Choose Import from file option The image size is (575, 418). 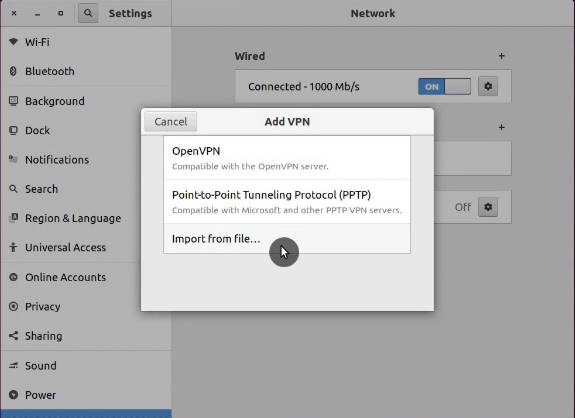point(287,239)
